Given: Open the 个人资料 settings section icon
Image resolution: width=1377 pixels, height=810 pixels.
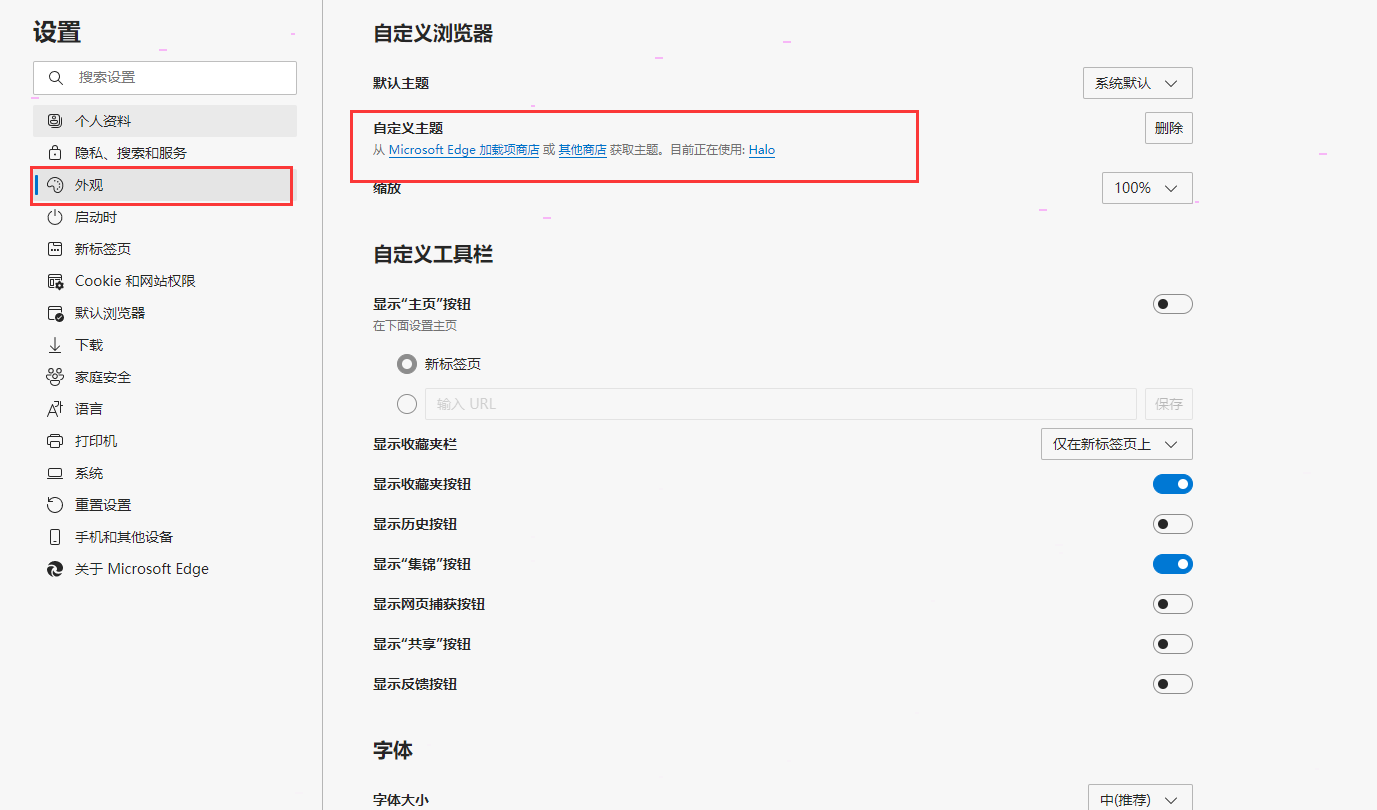Looking at the screenshot, I should click(x=54, y=120).
